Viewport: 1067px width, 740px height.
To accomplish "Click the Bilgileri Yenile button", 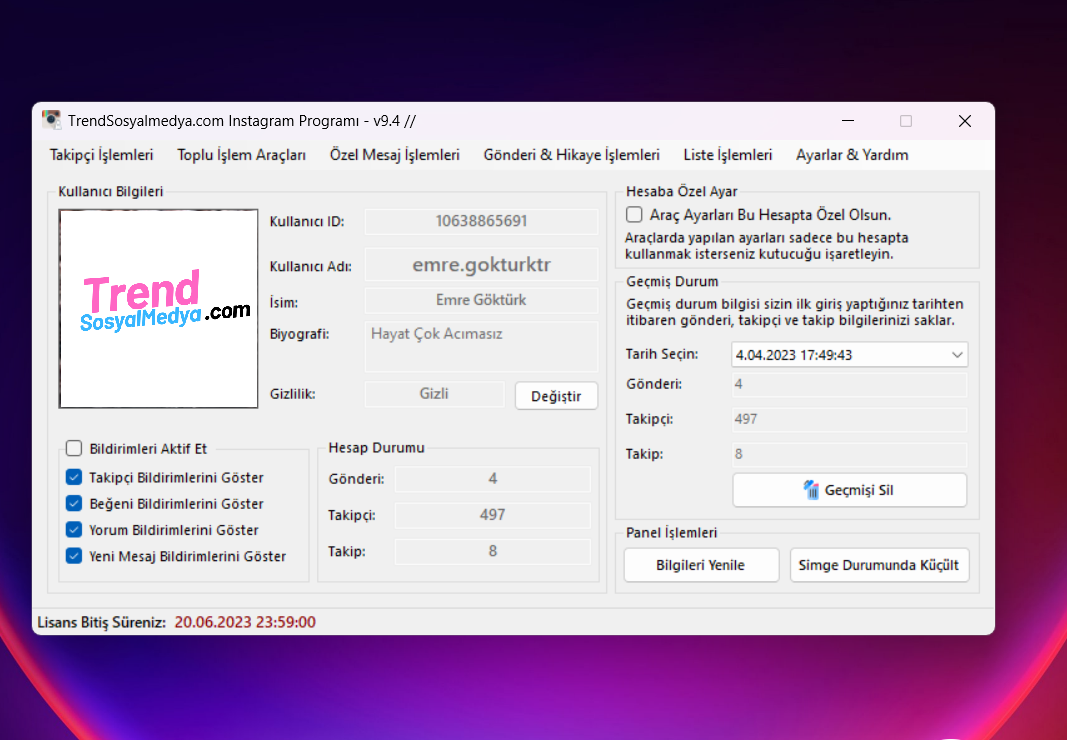I will coord(700,565).
